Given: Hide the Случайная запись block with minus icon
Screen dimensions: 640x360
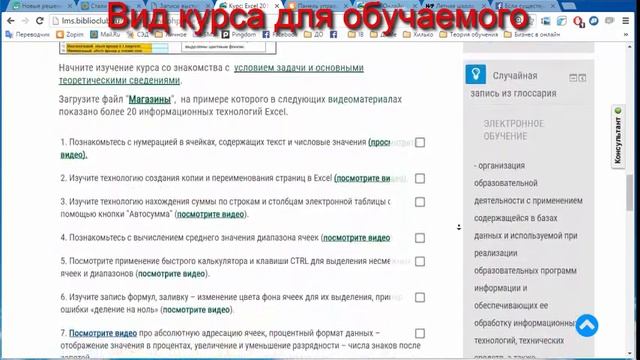Looking at the screenshot, I should tap(573, 78).
